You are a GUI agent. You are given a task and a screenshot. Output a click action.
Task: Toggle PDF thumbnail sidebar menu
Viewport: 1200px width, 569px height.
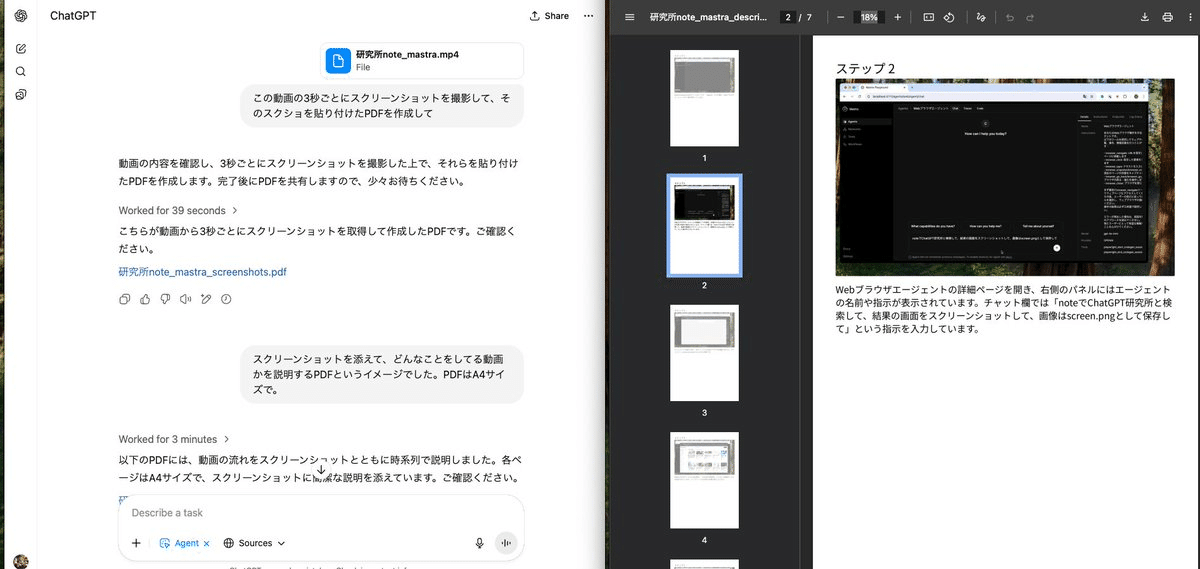(629, 17)
